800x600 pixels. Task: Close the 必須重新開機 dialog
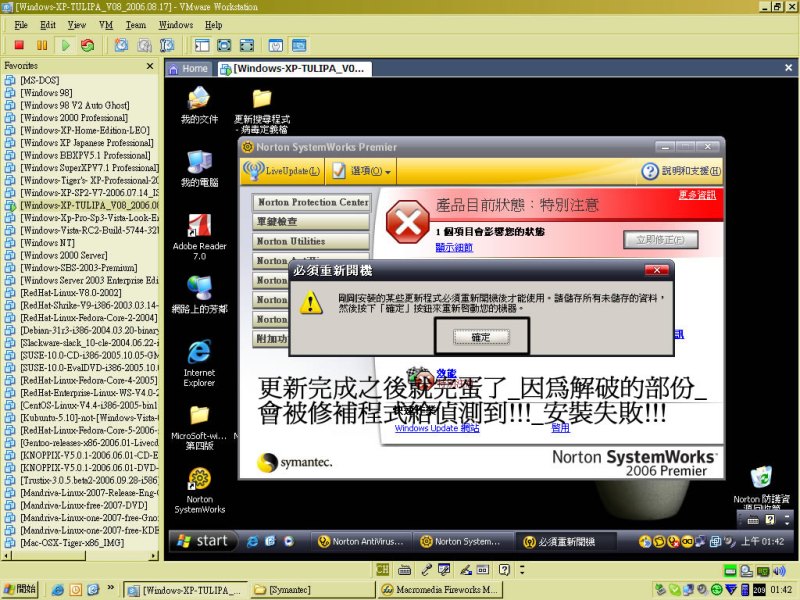click(657, 270)
